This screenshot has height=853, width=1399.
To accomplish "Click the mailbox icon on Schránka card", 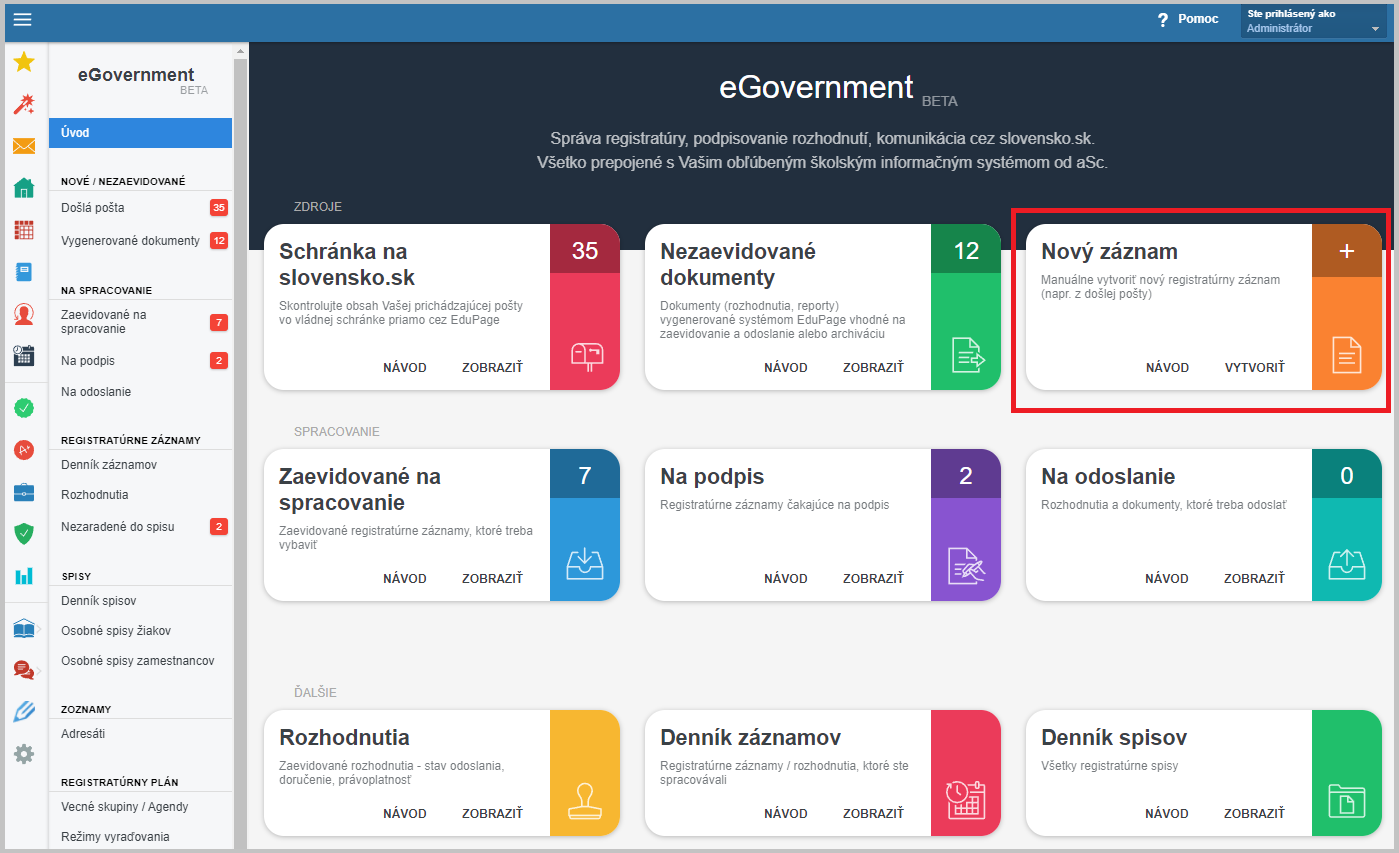I will 586,355.
